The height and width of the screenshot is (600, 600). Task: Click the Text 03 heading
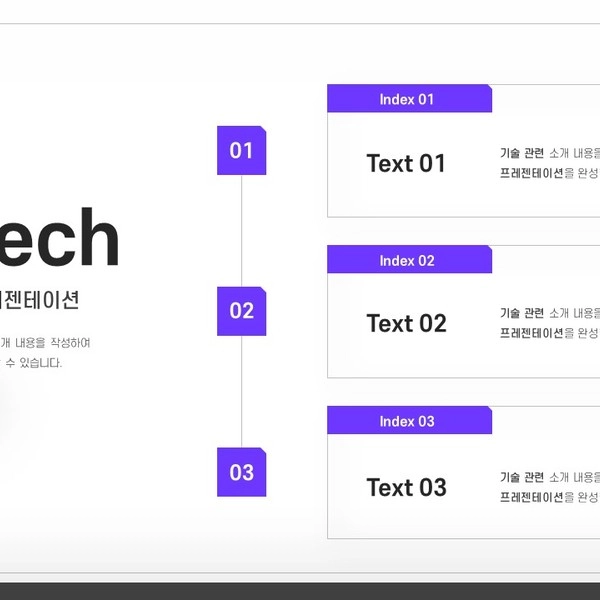[406, 488]
